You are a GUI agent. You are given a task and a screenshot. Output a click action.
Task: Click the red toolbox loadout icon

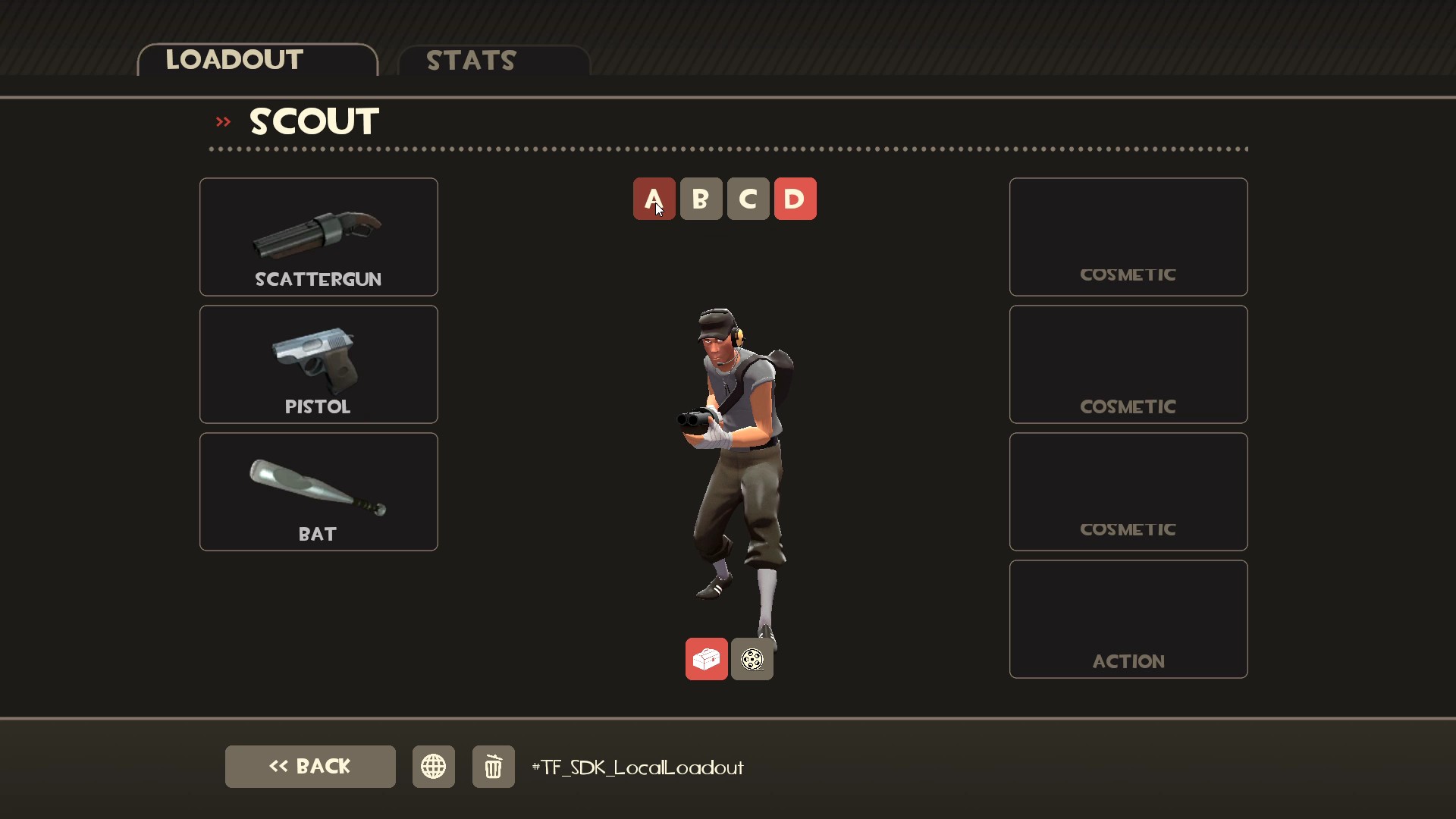tap(706, 659)
